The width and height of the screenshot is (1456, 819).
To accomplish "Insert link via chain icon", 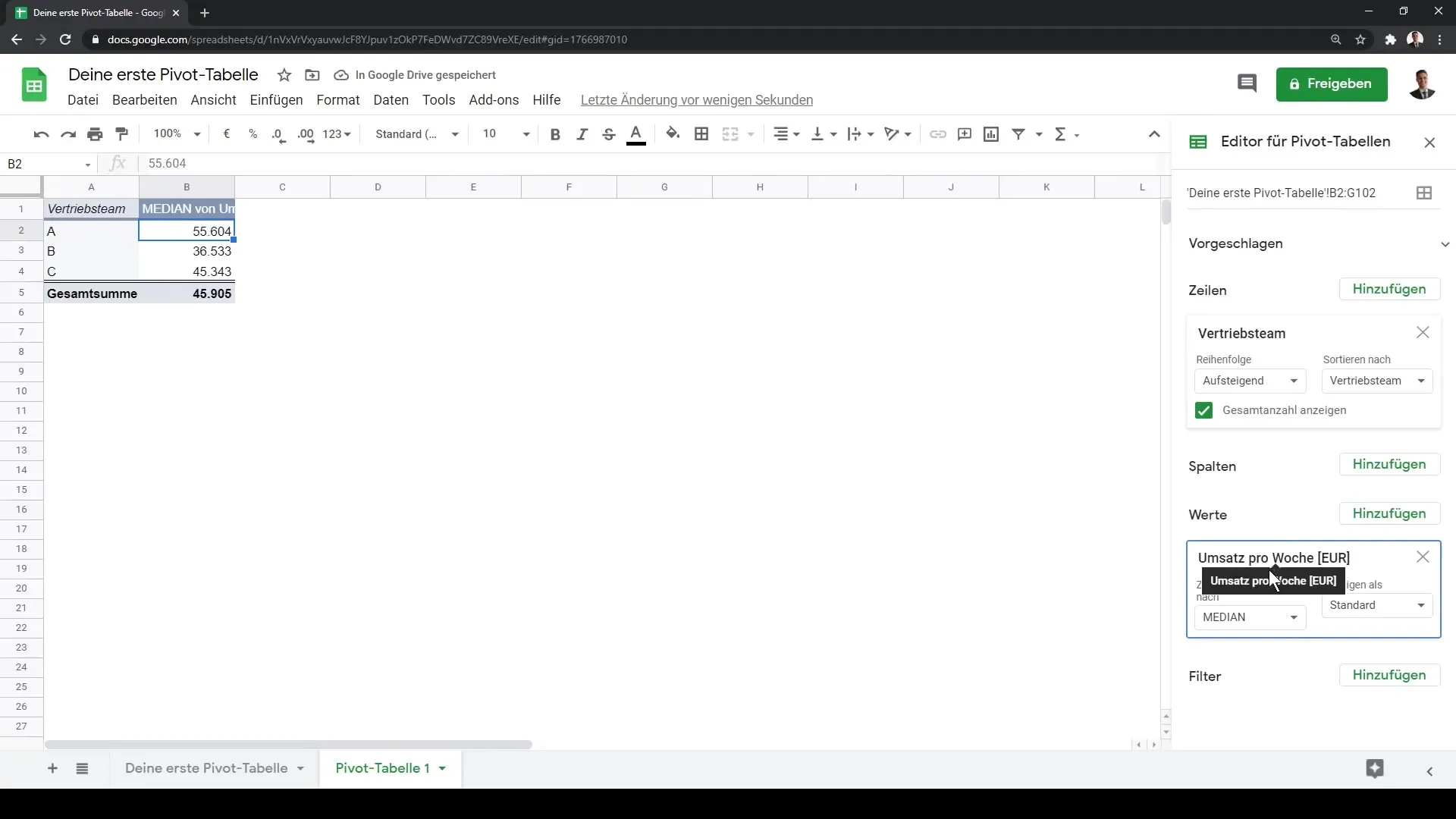I will (x=938, y=134).
